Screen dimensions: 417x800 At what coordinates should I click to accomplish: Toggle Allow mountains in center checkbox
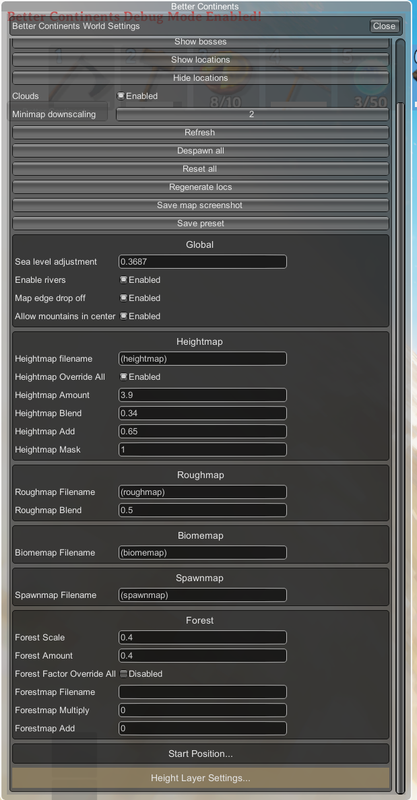click(123, 316)
